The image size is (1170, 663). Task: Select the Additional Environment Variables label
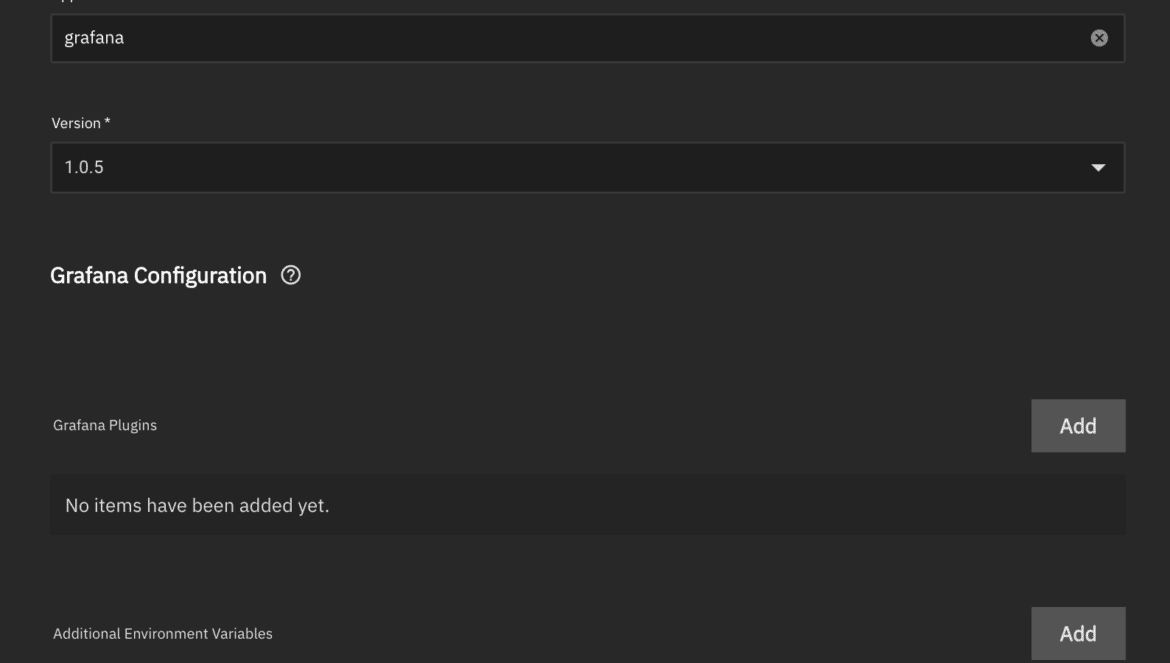[x=162, y=633]
